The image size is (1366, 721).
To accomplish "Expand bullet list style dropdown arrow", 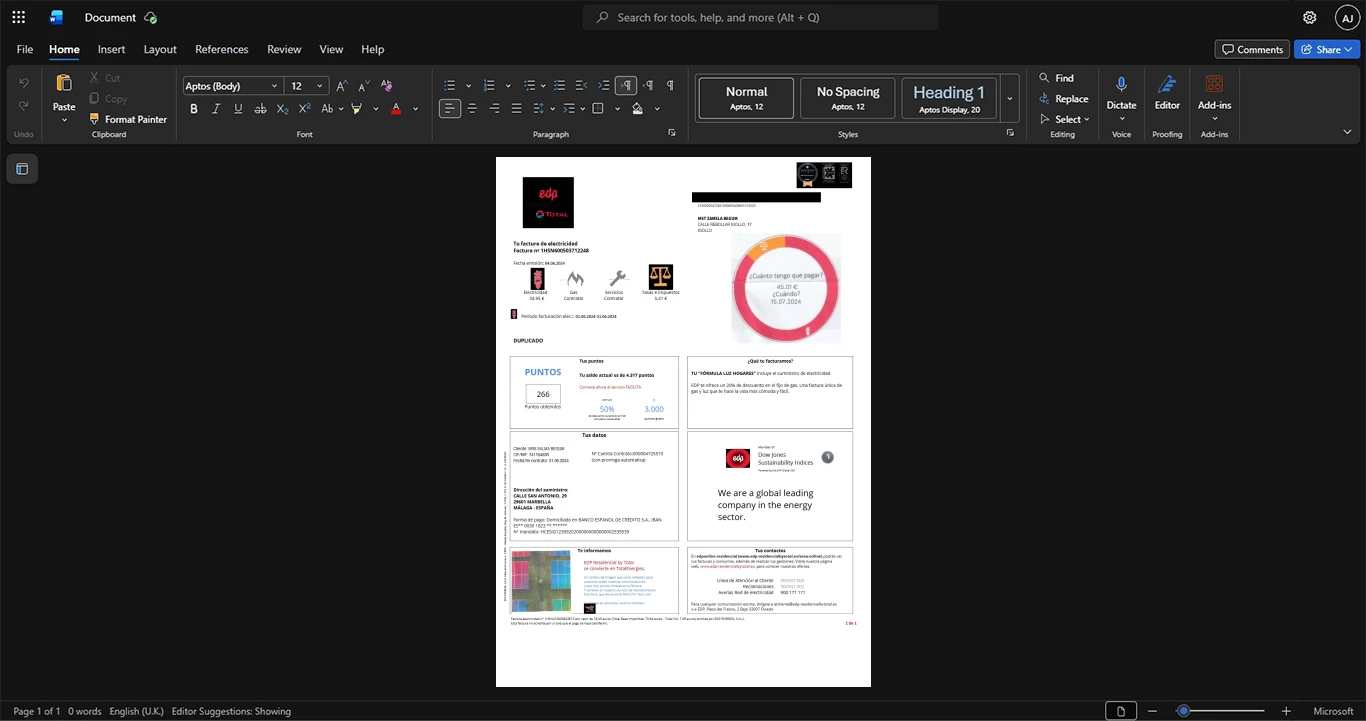I will (x=471, y=86).
